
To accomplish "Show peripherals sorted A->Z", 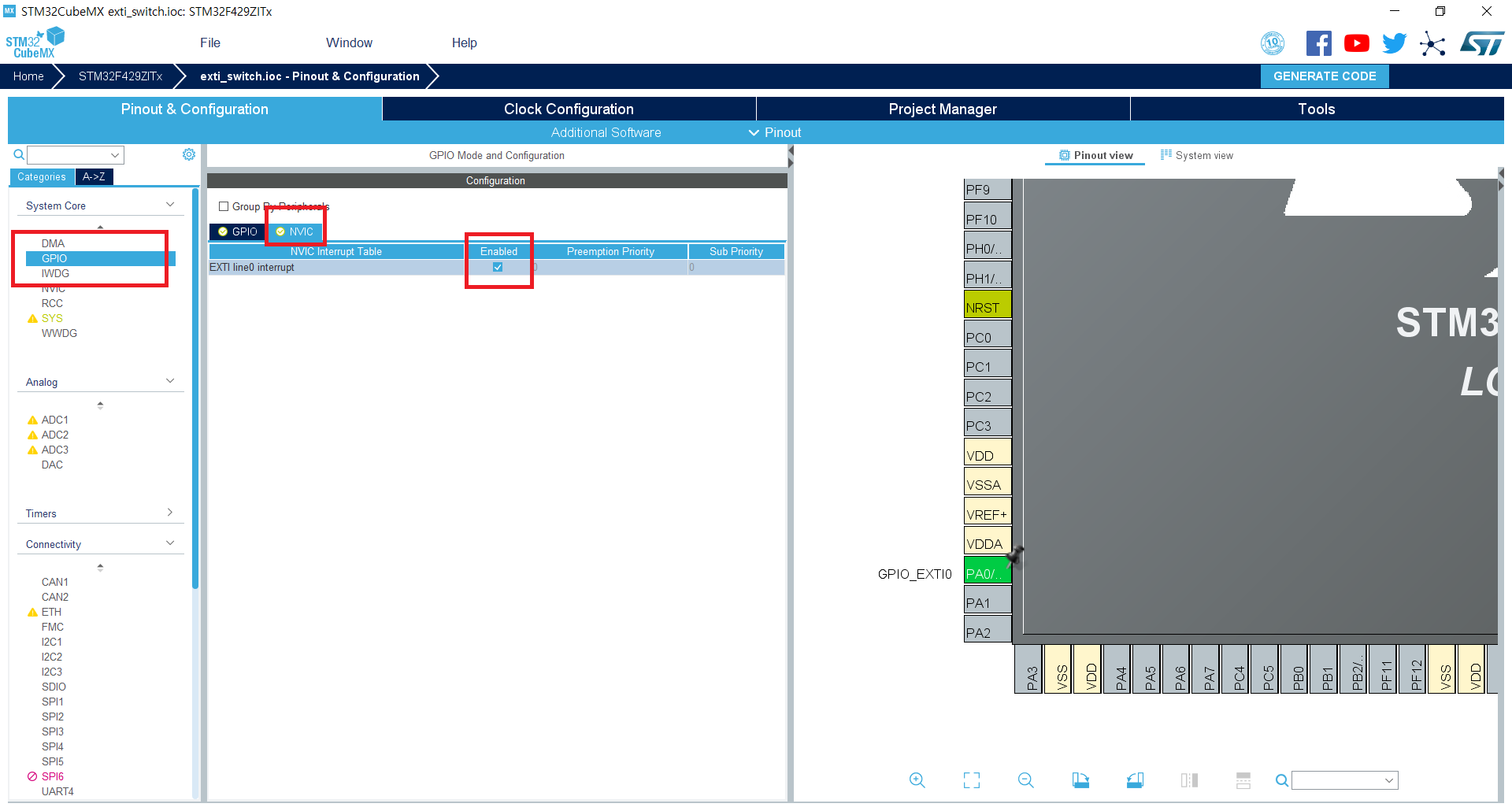I will click(94, 176).
